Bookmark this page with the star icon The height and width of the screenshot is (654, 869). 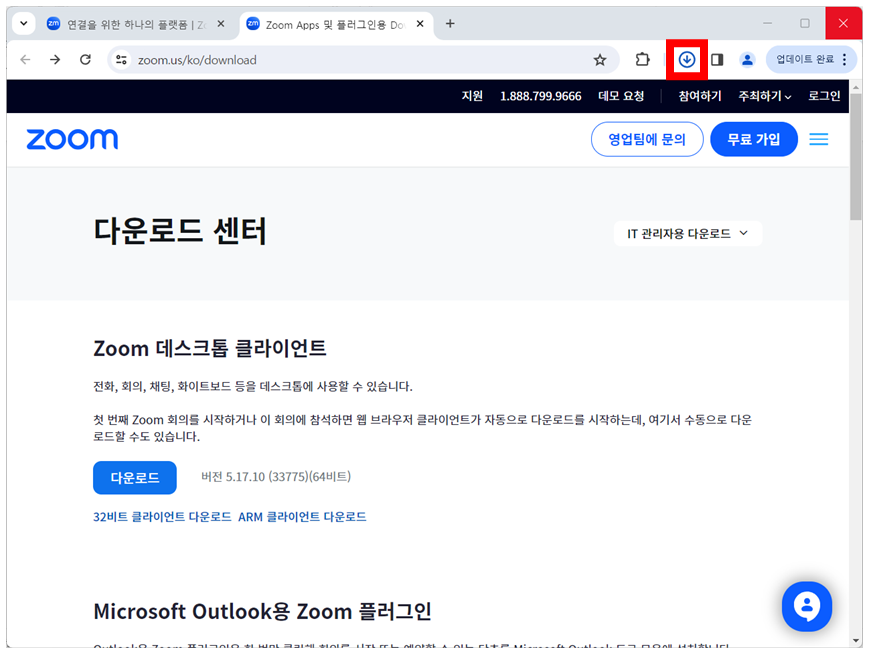point(600,60)
